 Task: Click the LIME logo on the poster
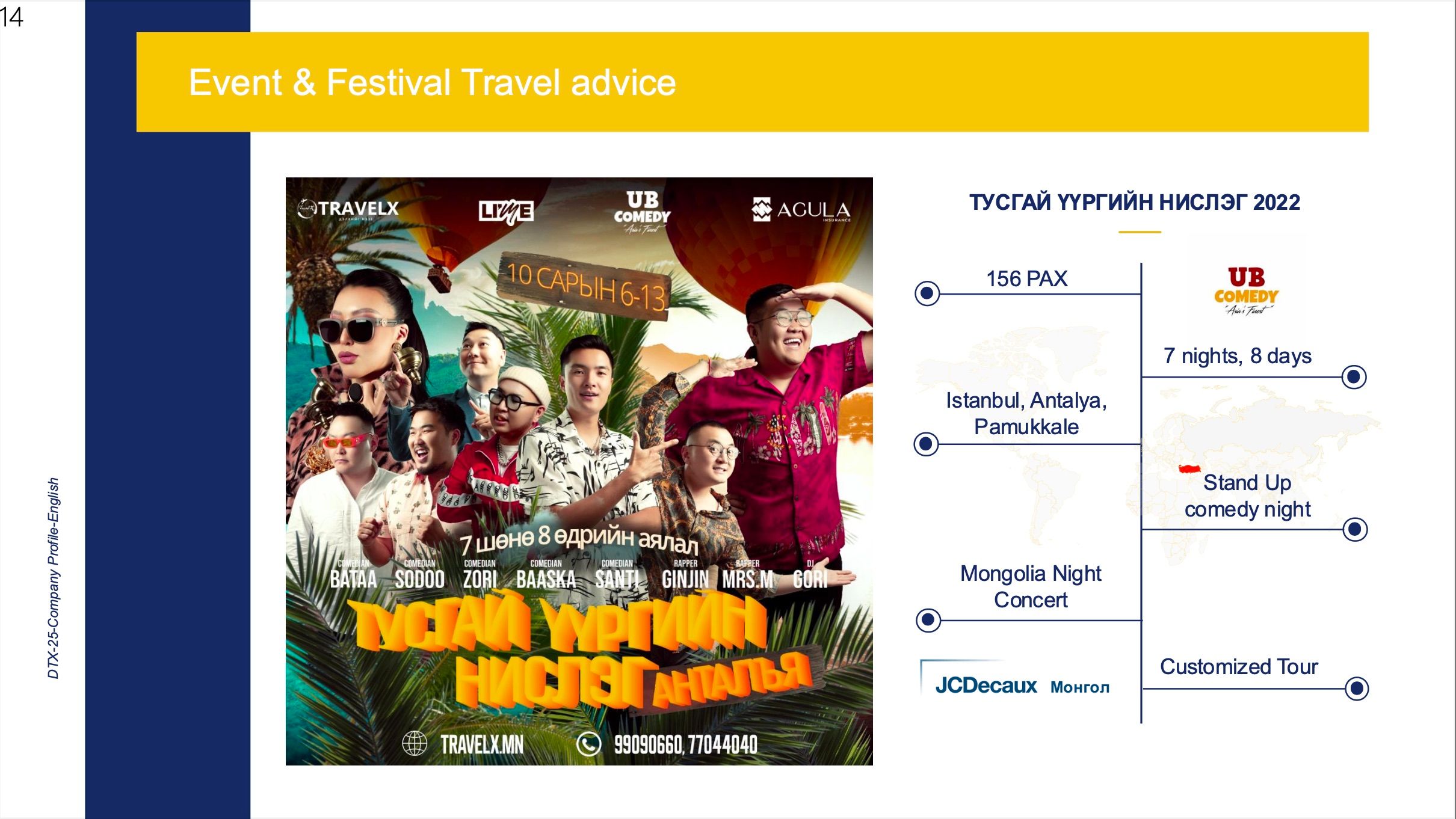(x=506, y=212)
